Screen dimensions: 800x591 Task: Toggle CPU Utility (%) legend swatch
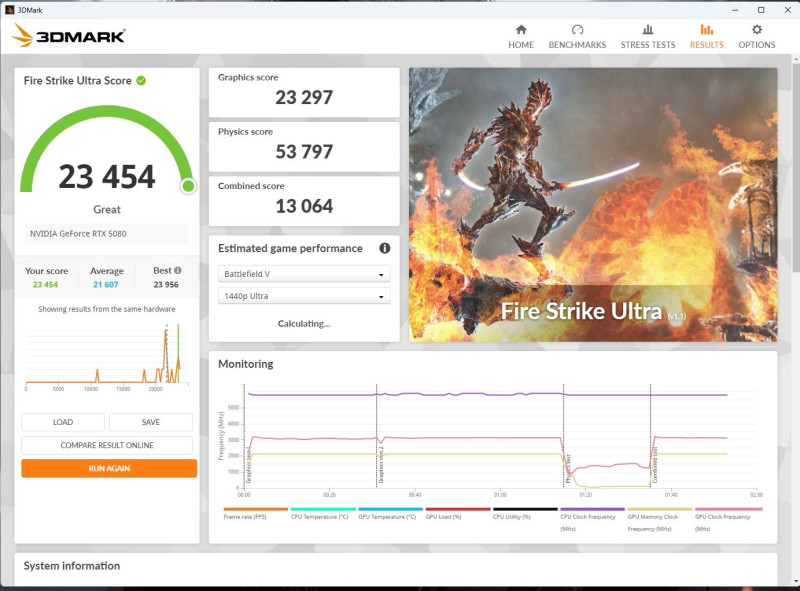click(x=525, y=509)
